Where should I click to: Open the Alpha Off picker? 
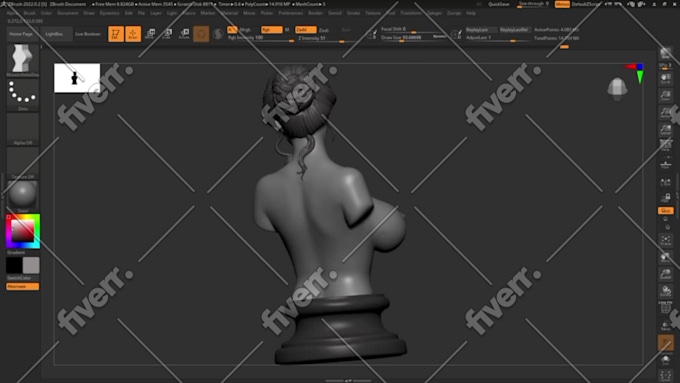pos(23,127)
